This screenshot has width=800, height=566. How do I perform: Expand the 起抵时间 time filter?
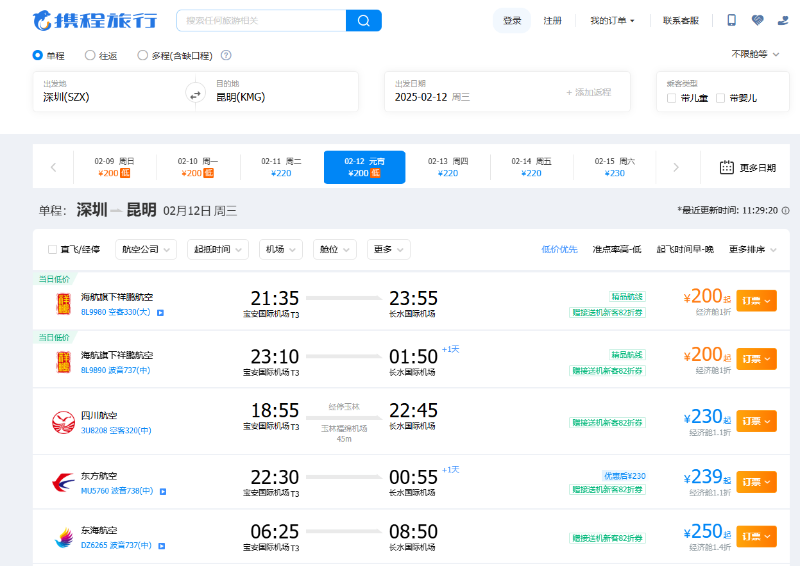pos(217,249)
